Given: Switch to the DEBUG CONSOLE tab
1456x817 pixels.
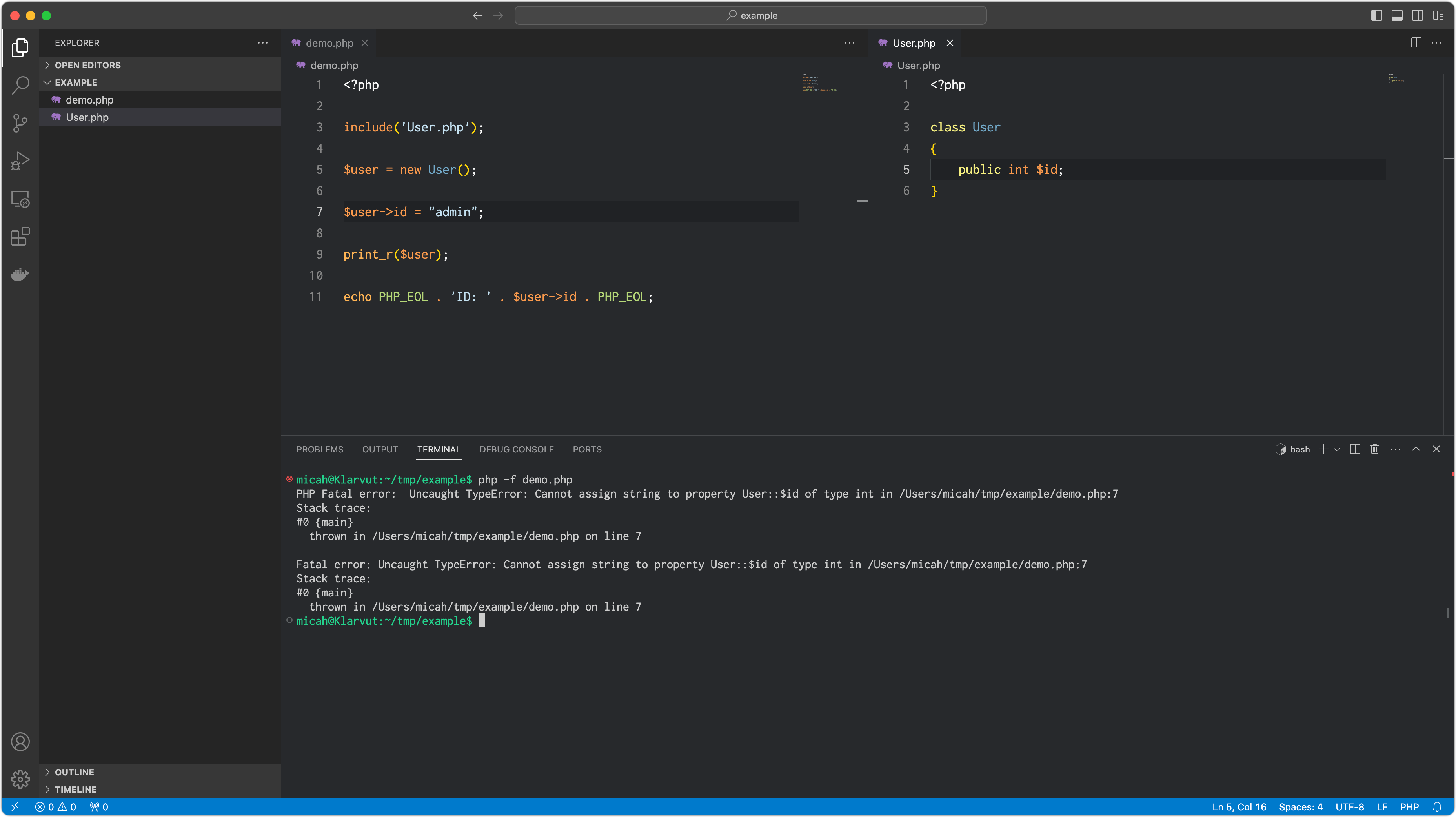Looking at the screenshot, I should [x=516, y=449].
